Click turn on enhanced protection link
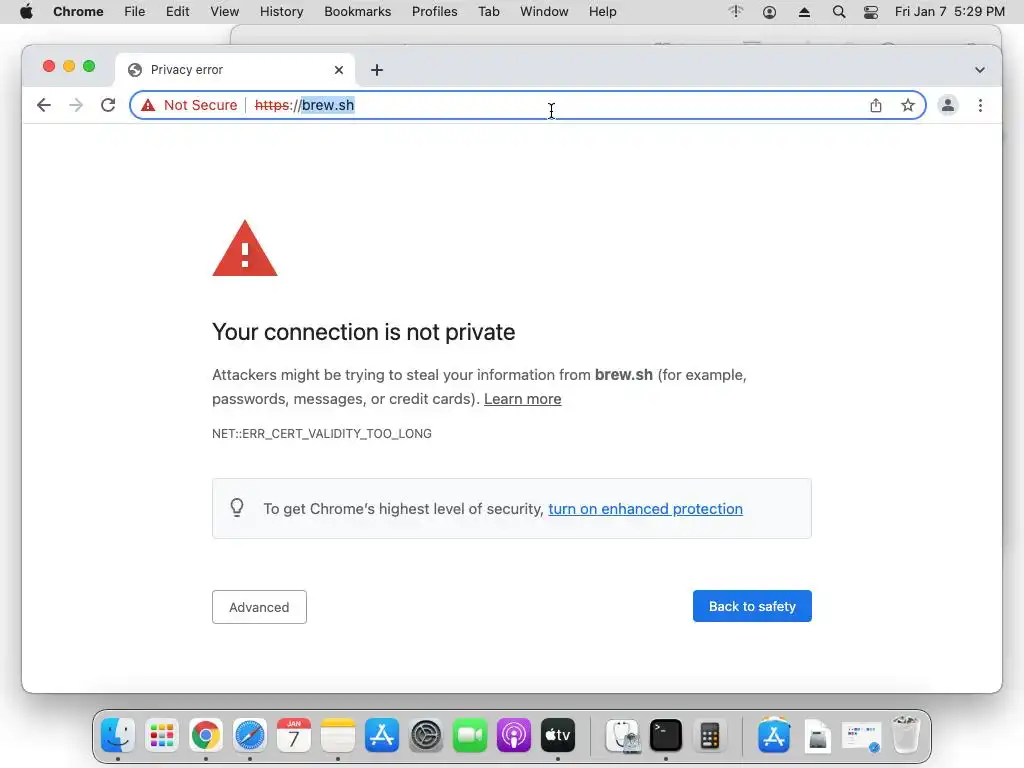Image resolution: width=1024 pixels, height=768 pixels. click(x=645, y=509)
